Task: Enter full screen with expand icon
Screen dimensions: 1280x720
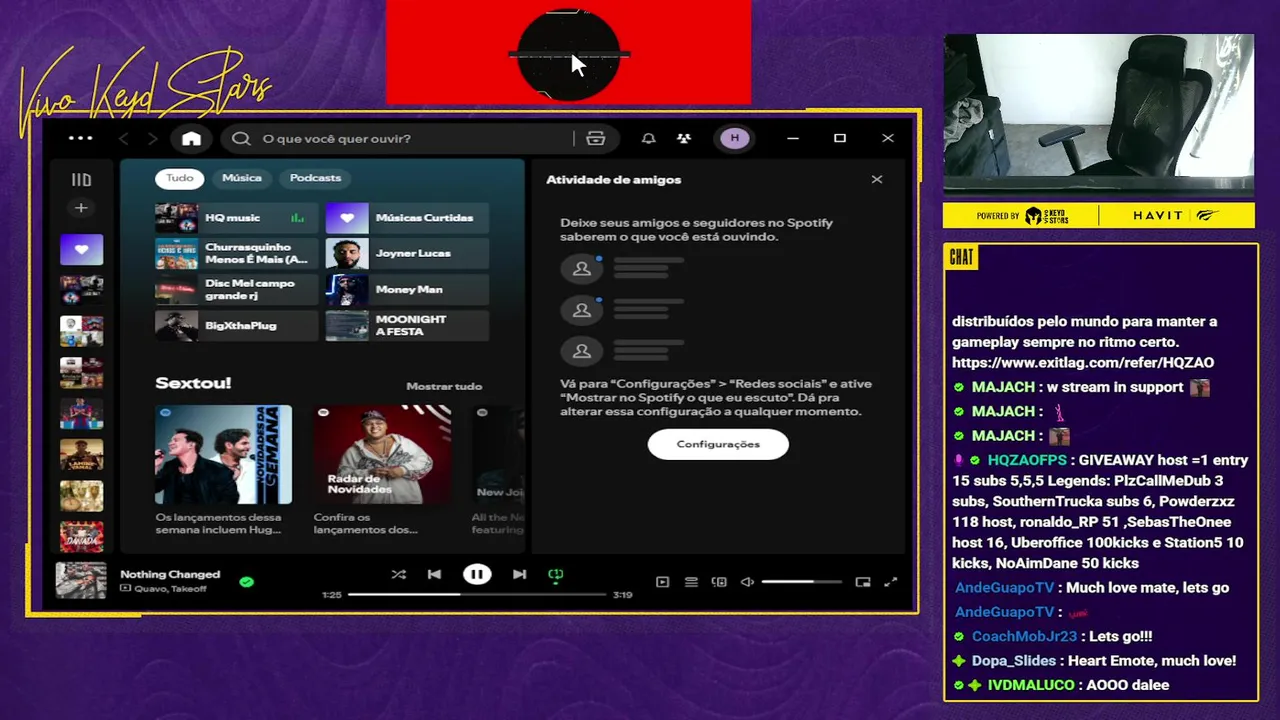Action: 891,582
